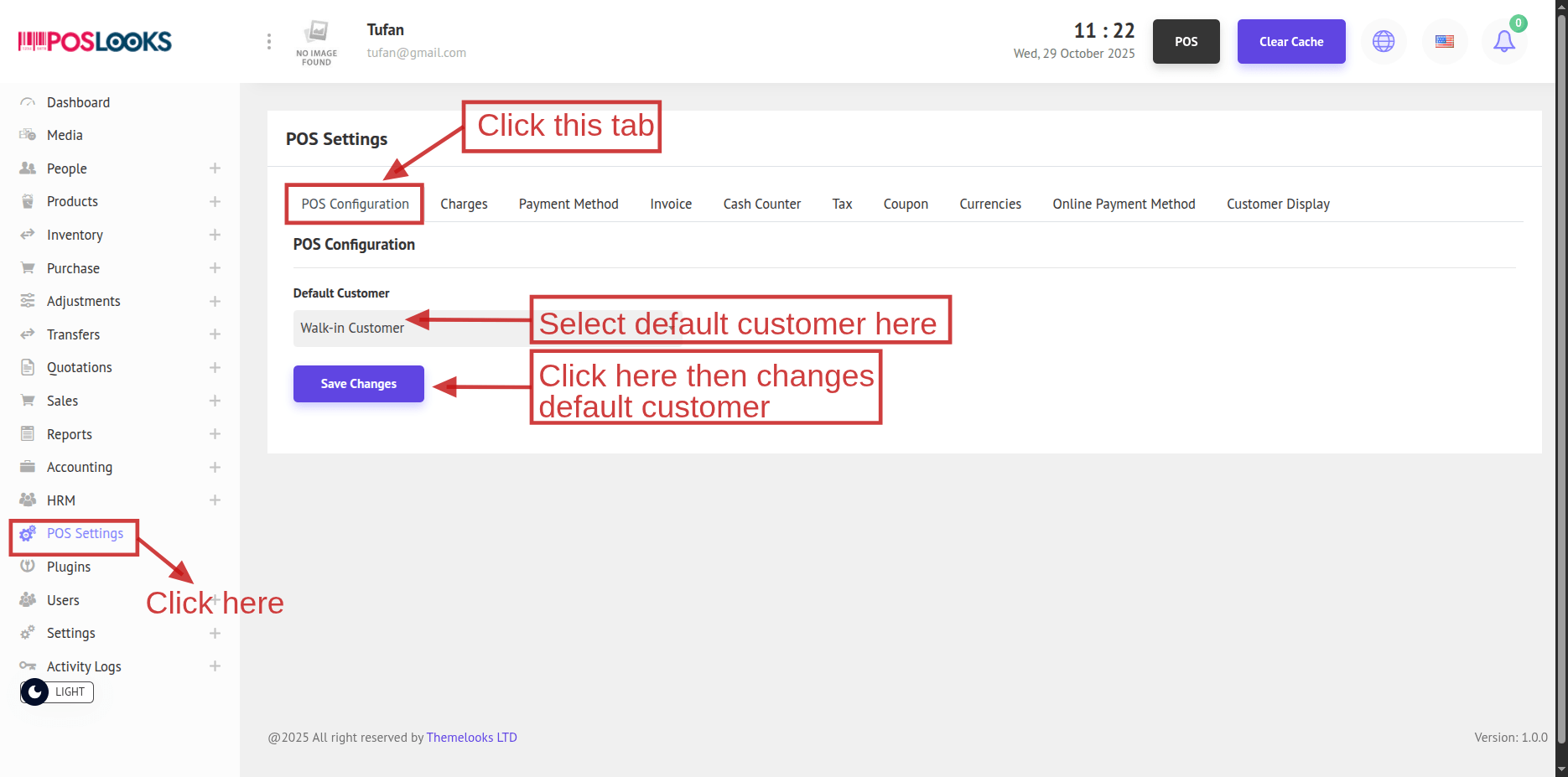Open the Default Customer dropdown
1568x777 pixels.
[x=411, y=329]
